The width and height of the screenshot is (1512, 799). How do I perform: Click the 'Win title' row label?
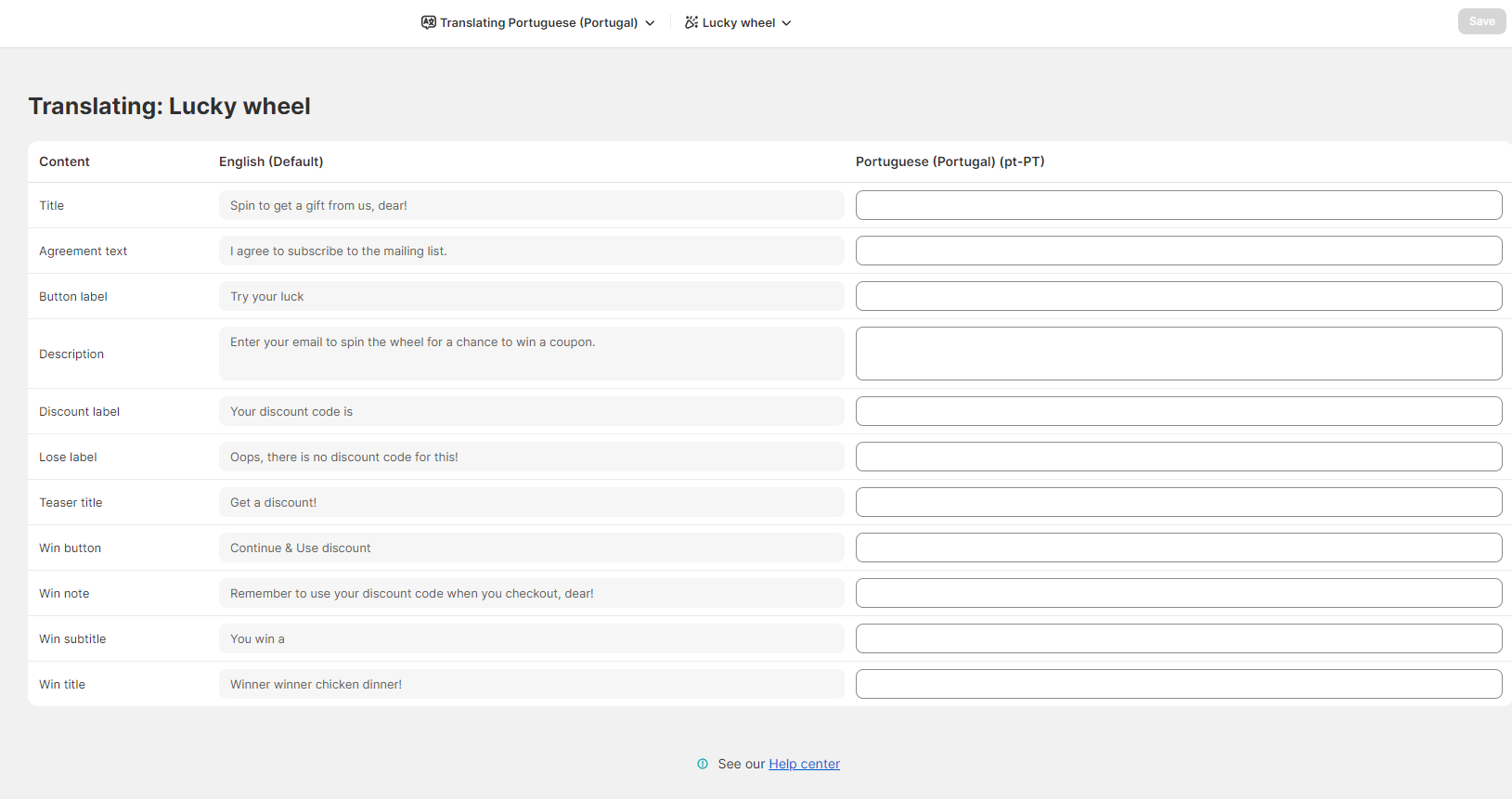point(62,685)
